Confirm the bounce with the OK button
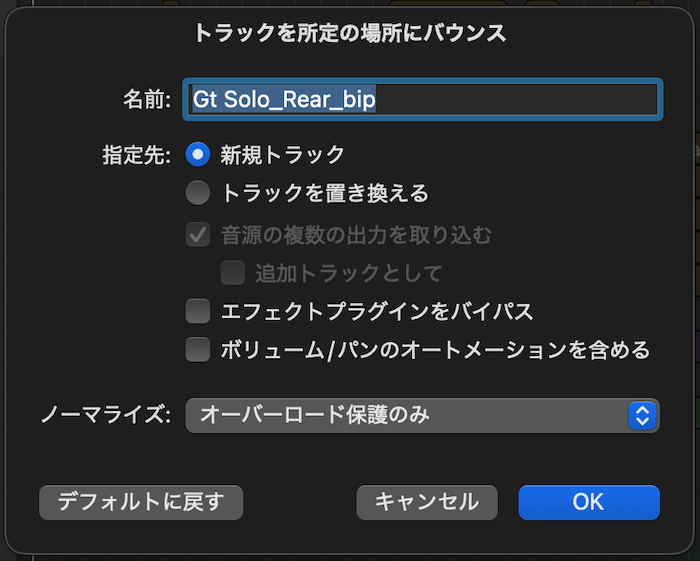 click(x=588, y=501)
